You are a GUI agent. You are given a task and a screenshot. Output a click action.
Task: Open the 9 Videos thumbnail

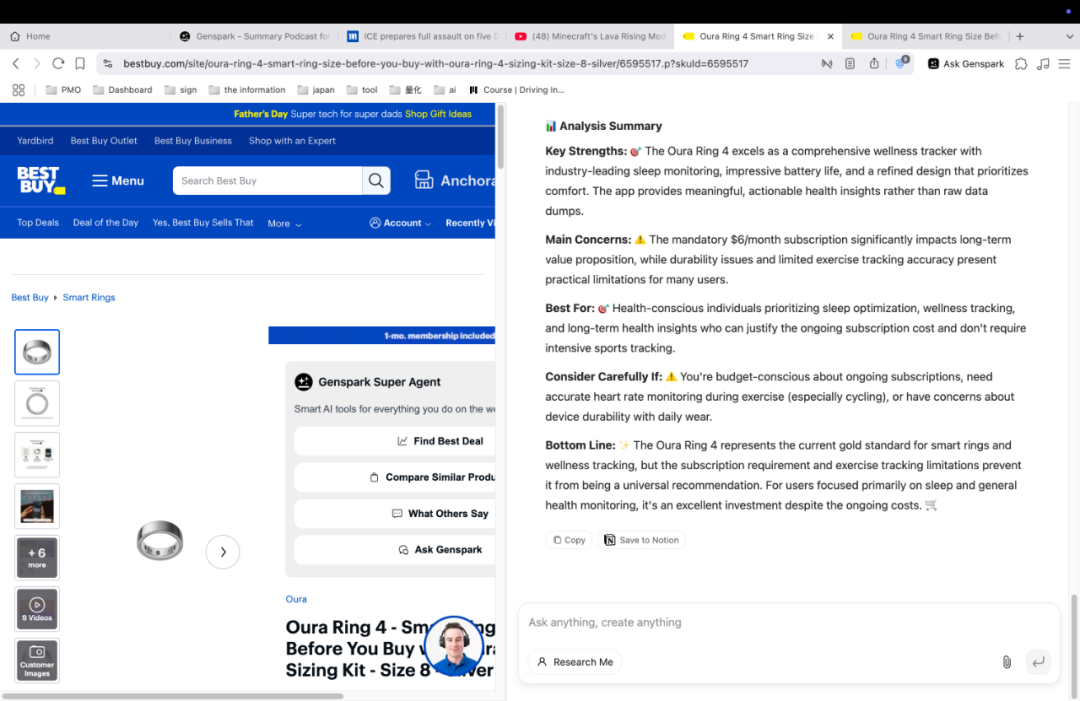point(37,609)
